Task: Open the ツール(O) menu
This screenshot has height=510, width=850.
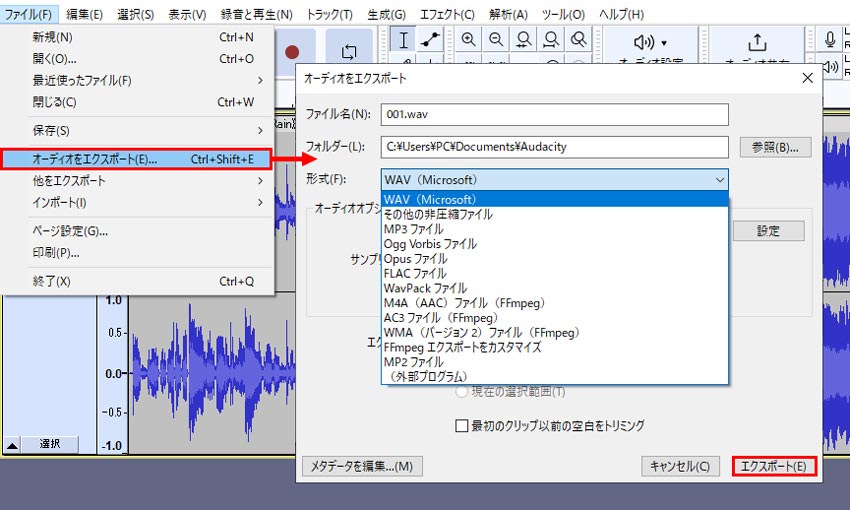Action: [x=563, y=14]
